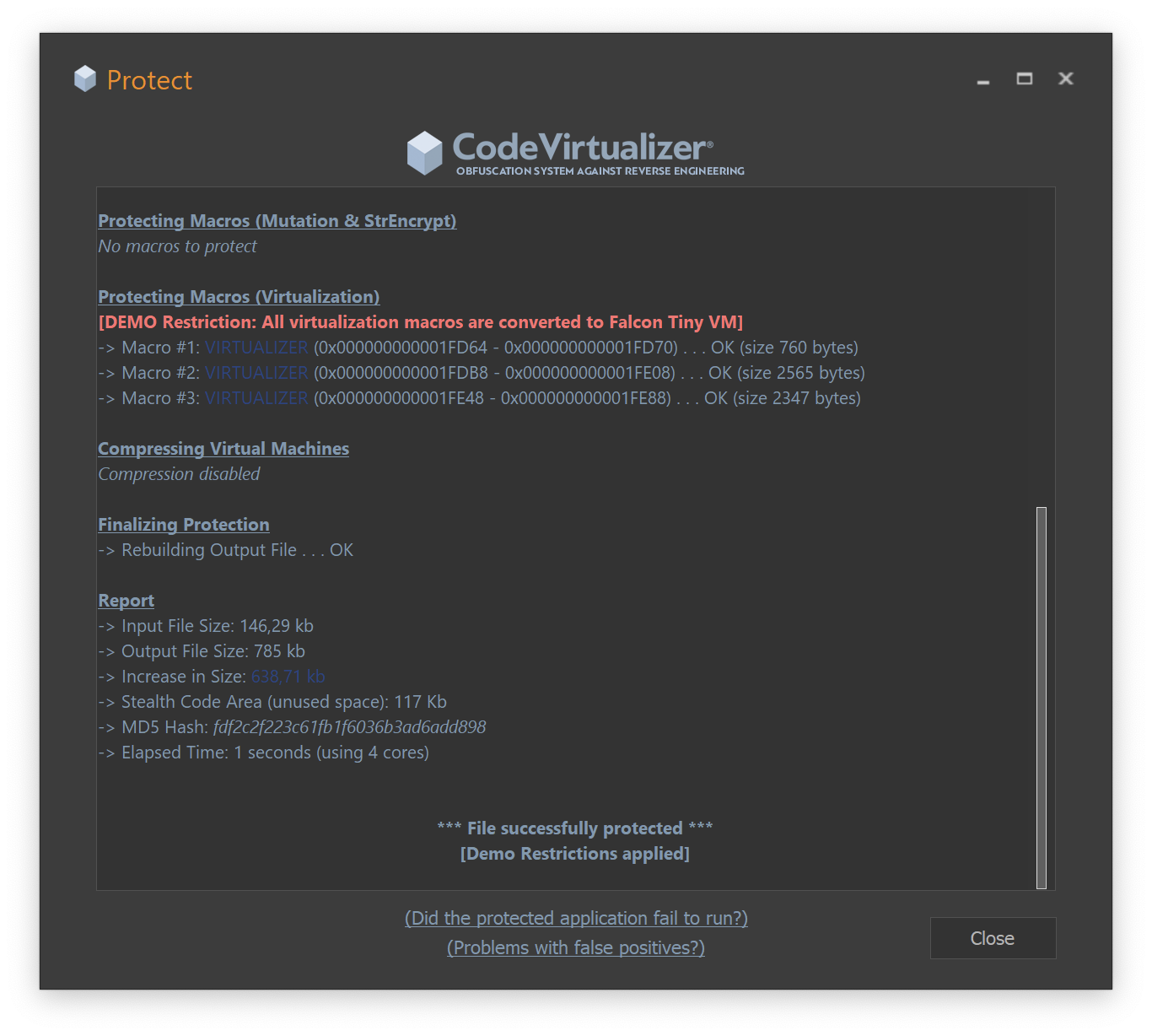Select the "Compression disabled" line

pos(180,474)
